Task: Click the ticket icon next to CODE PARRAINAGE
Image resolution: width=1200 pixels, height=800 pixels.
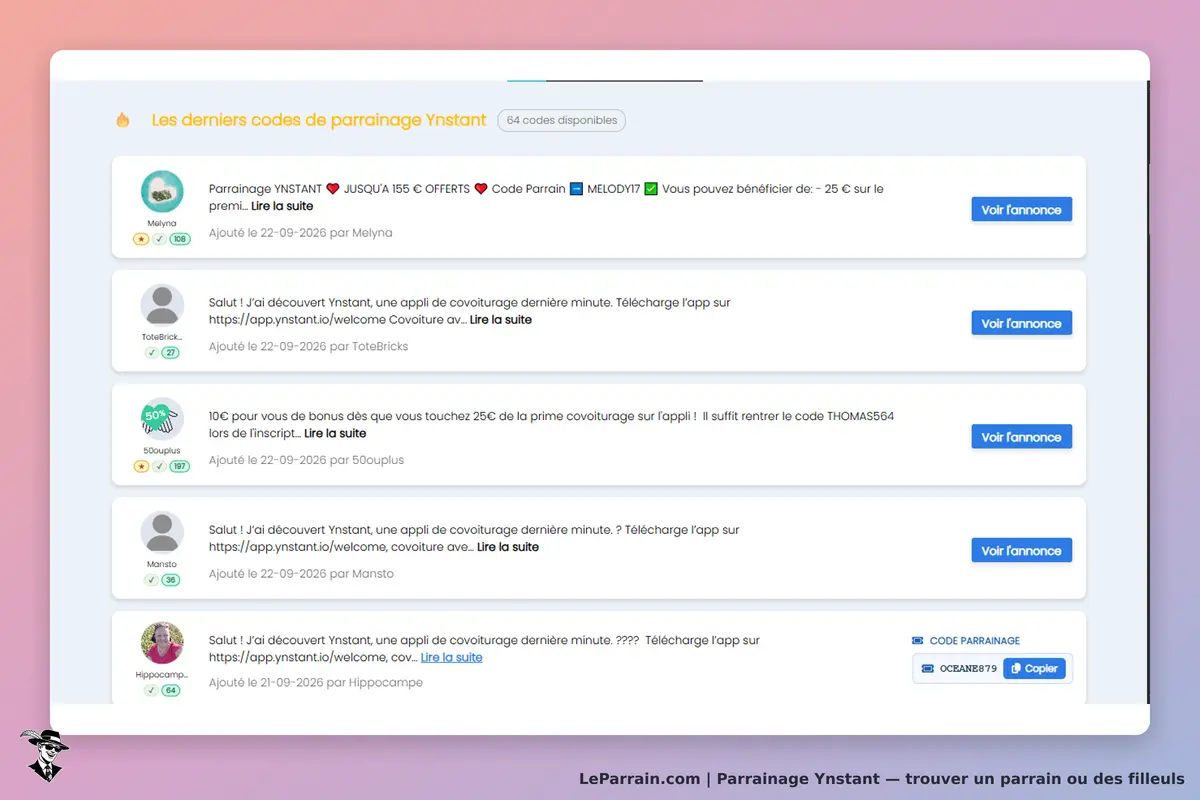Action: [918, 641]
